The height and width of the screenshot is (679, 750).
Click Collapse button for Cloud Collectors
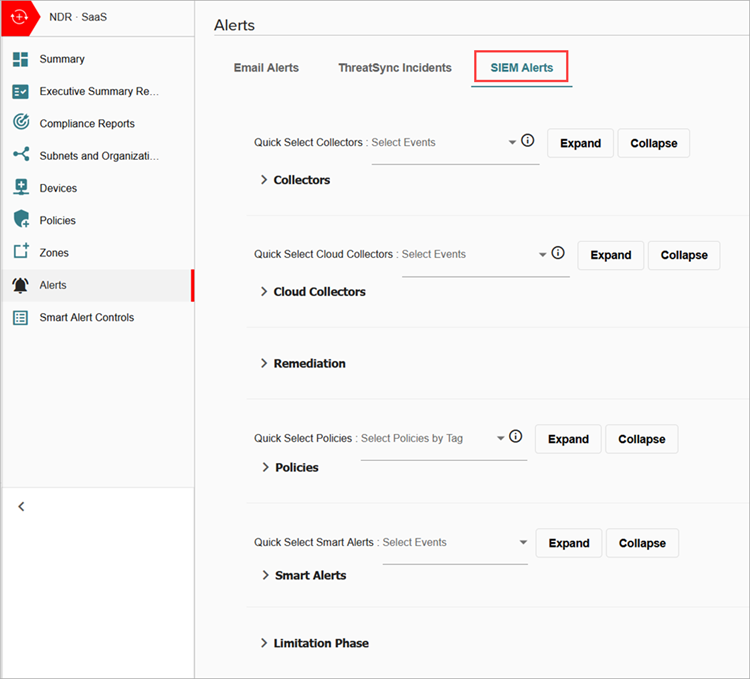(x=684, y=255)
